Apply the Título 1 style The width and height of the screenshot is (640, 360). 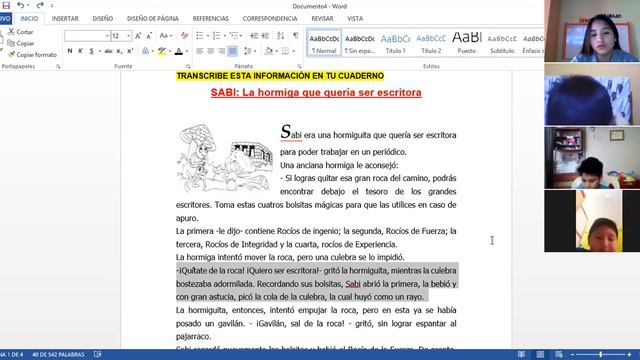(x=396, y=43)
